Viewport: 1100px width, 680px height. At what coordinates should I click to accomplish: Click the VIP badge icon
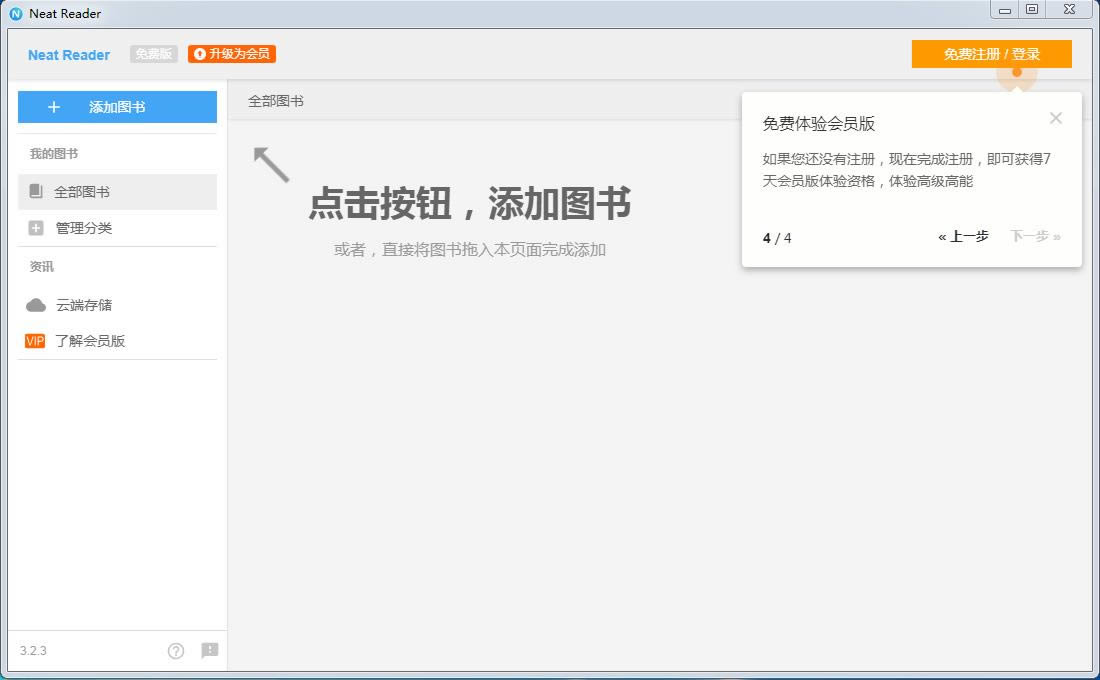[x=35, y=341]
